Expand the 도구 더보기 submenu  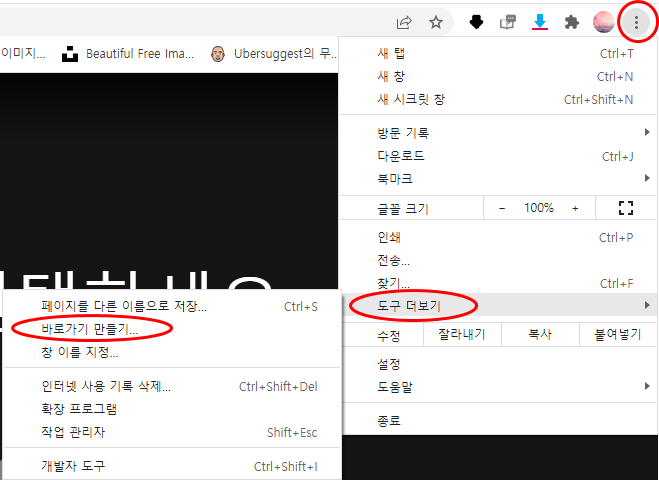click(x=498, y=305)
